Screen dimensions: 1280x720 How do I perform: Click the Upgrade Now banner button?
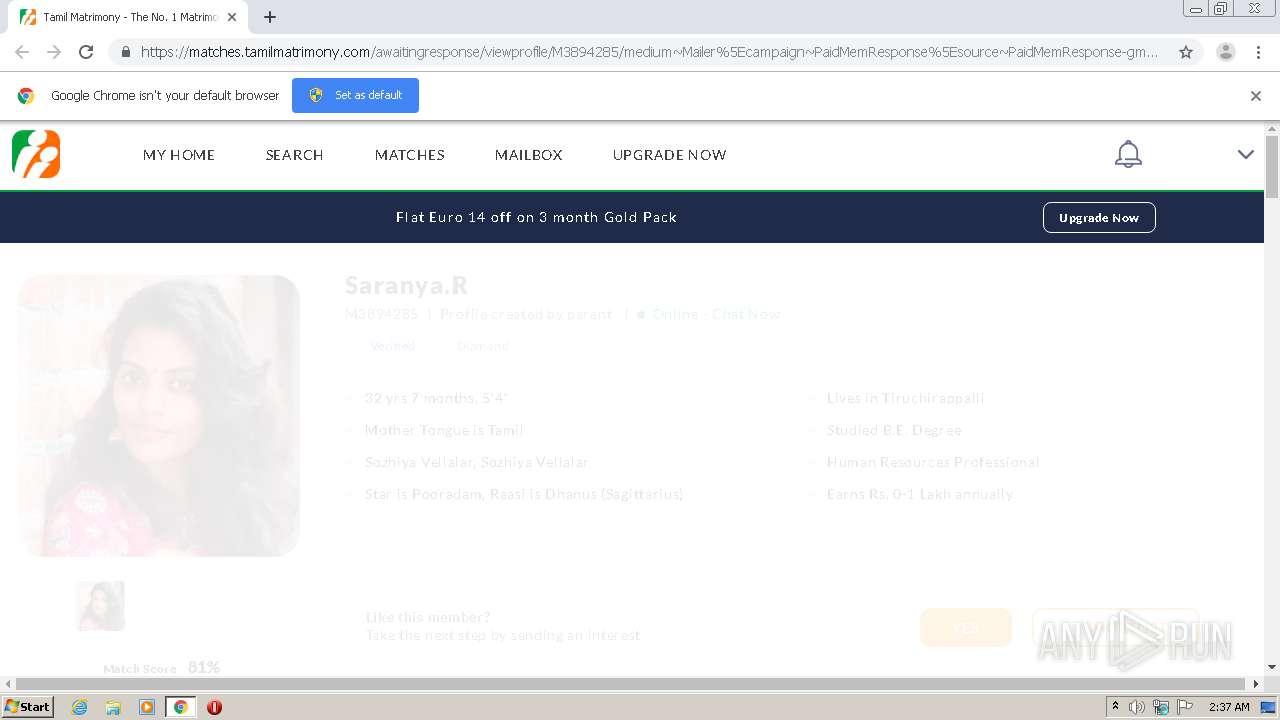(x=1099, y=217)
